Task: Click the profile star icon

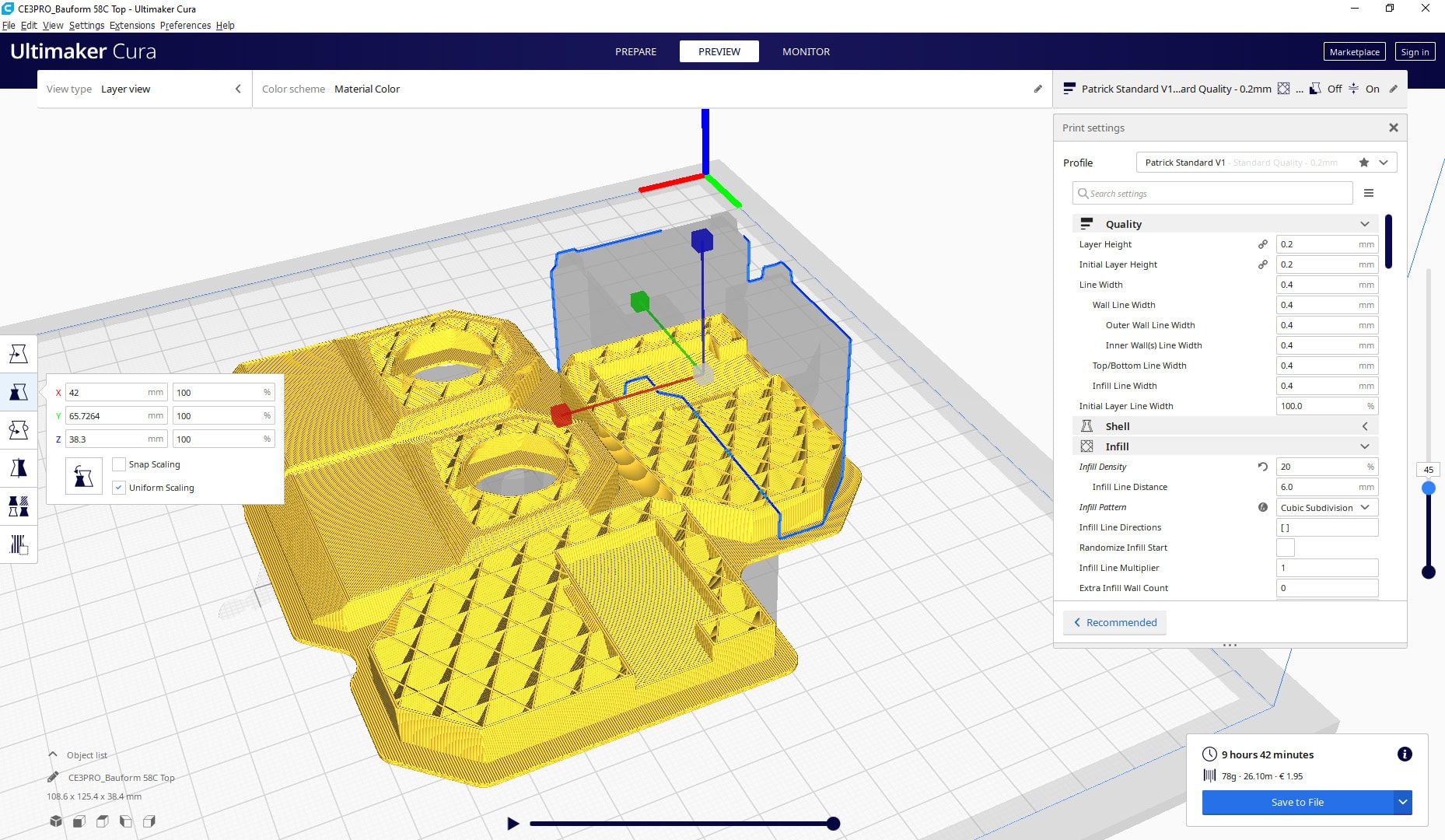Action: 1364,163
